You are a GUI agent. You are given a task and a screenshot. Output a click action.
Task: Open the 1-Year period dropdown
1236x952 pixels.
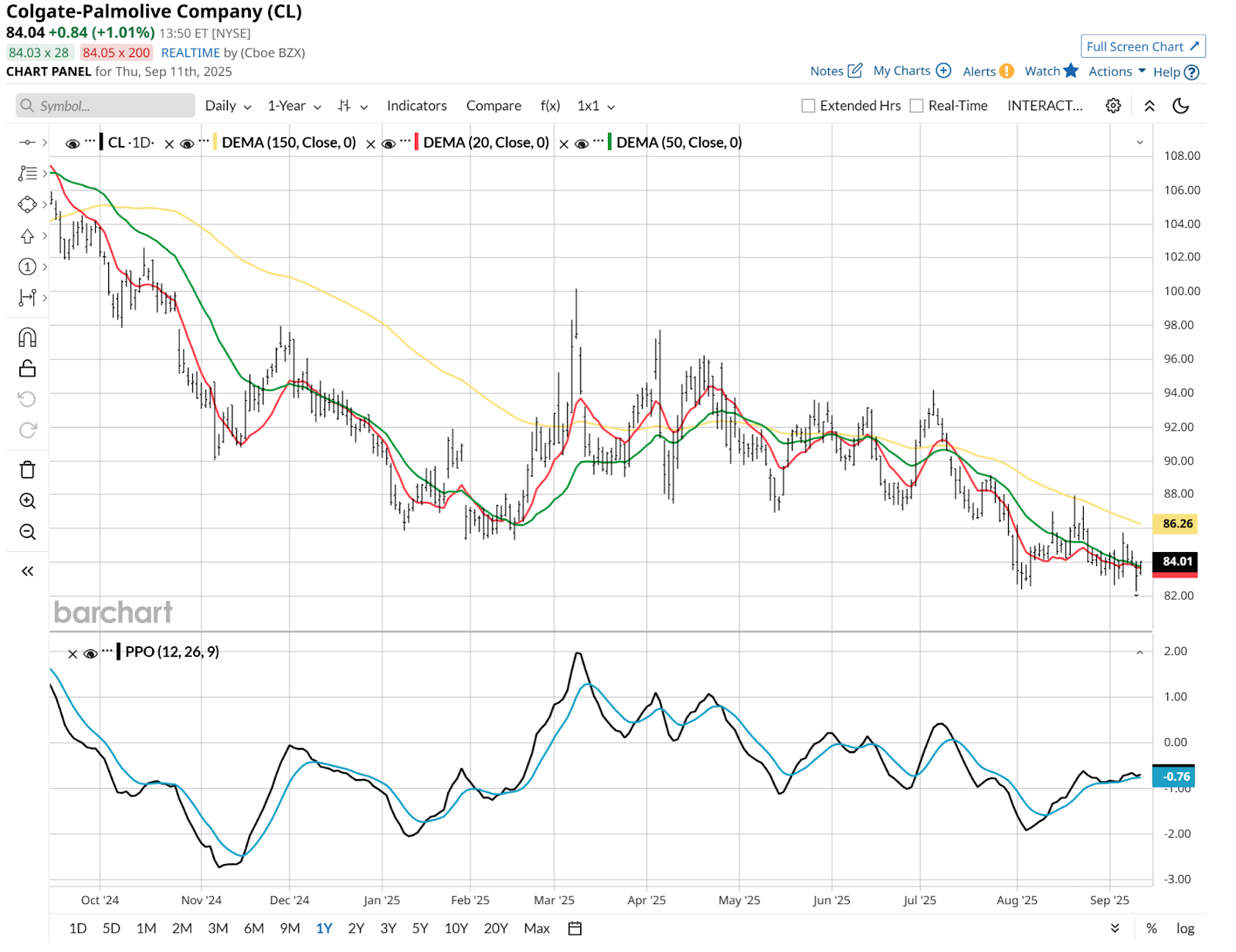coord(294,106)
